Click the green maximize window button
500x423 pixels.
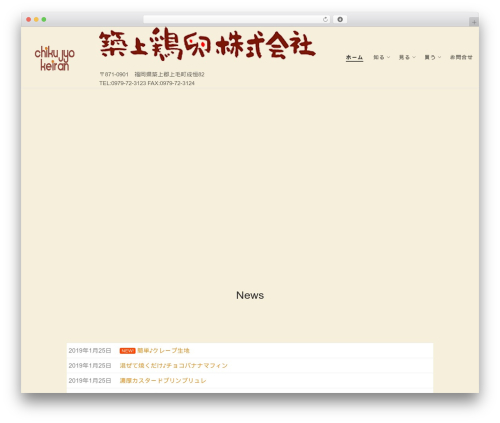(44, 20)
